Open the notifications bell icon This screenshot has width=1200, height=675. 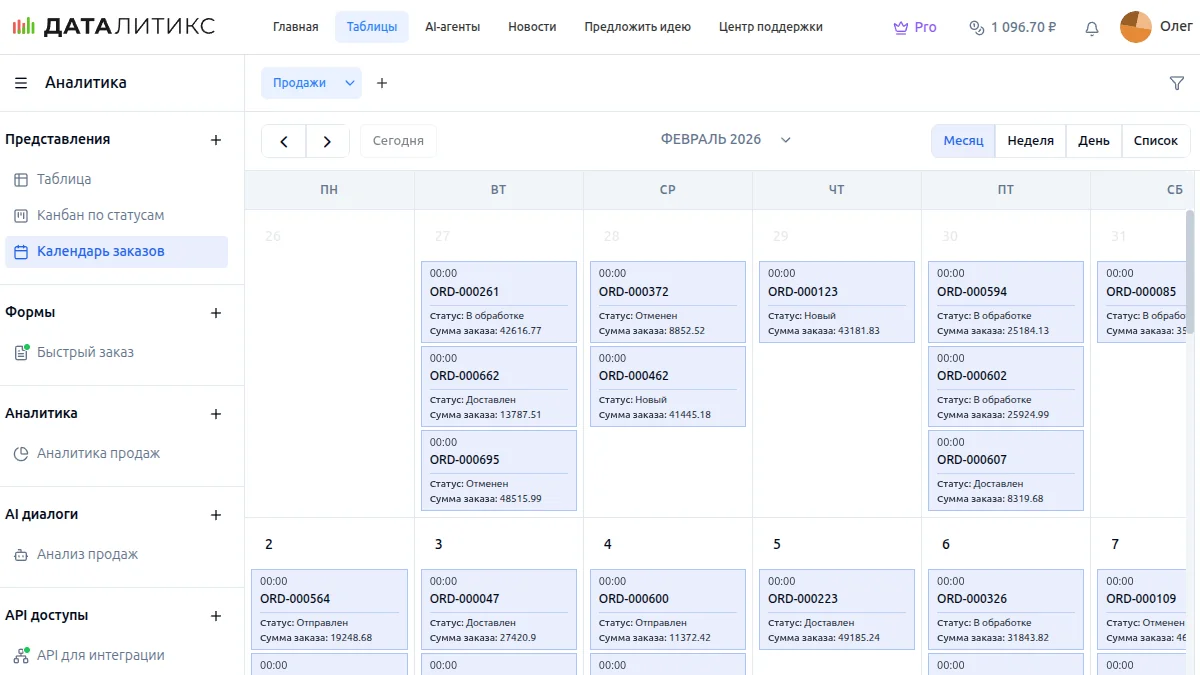(x=1092, y=28)
